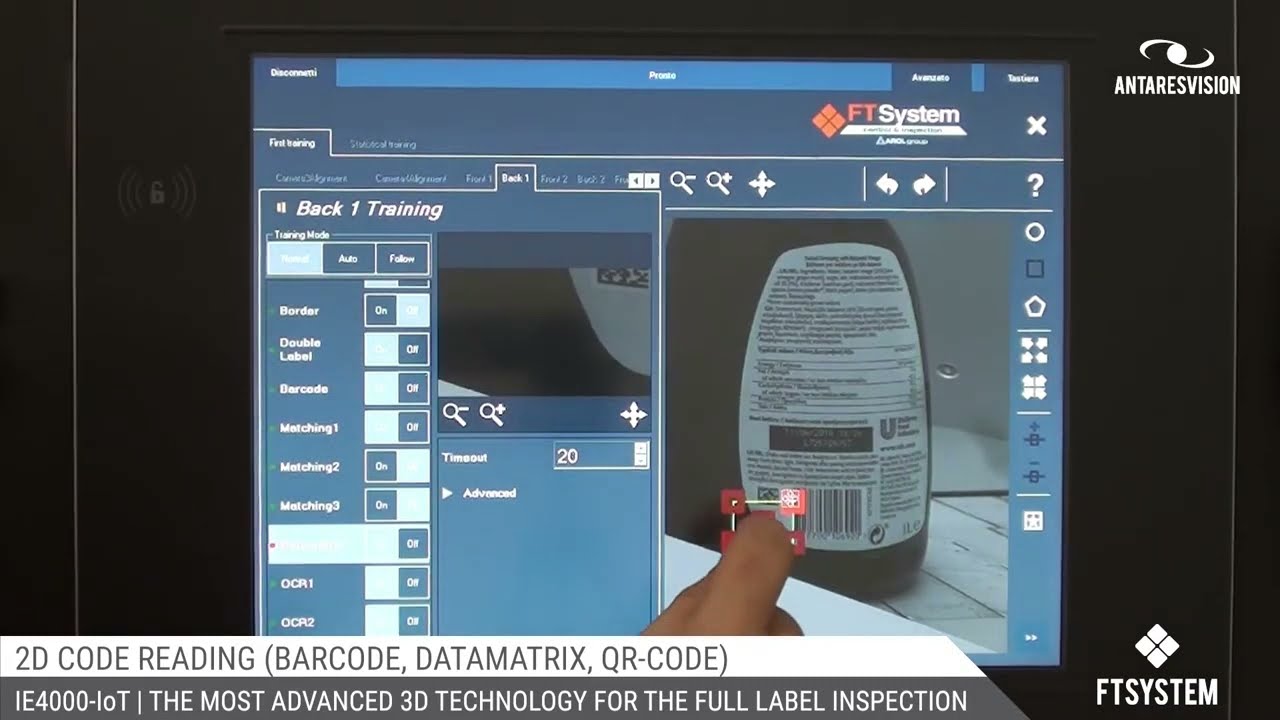This screenshot has height=720, width=1280.
Task: Click the Disconnetti button
Action: [294, 73]
